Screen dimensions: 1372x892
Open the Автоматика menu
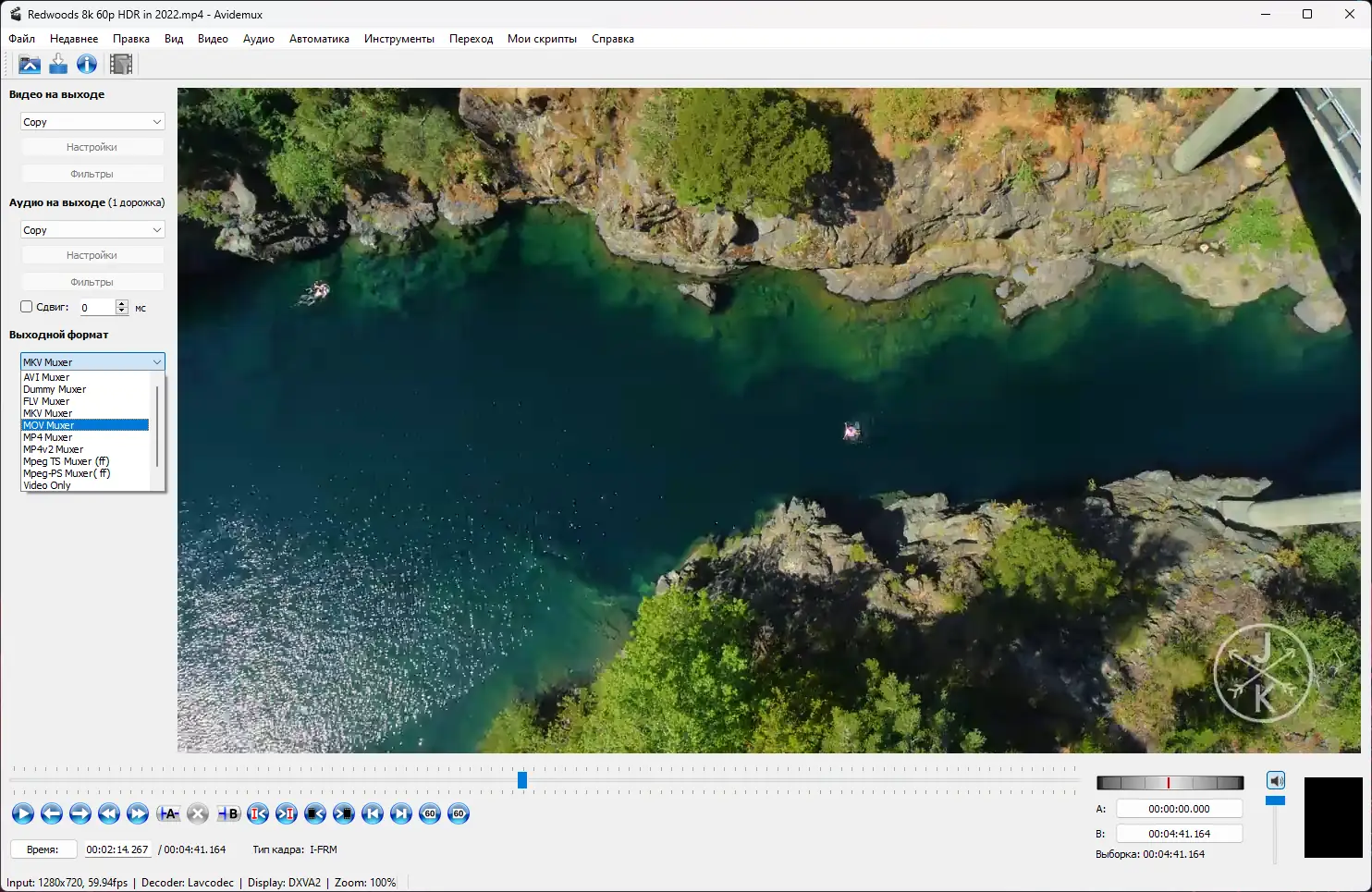pyautogui.click(x=319, y=39)
